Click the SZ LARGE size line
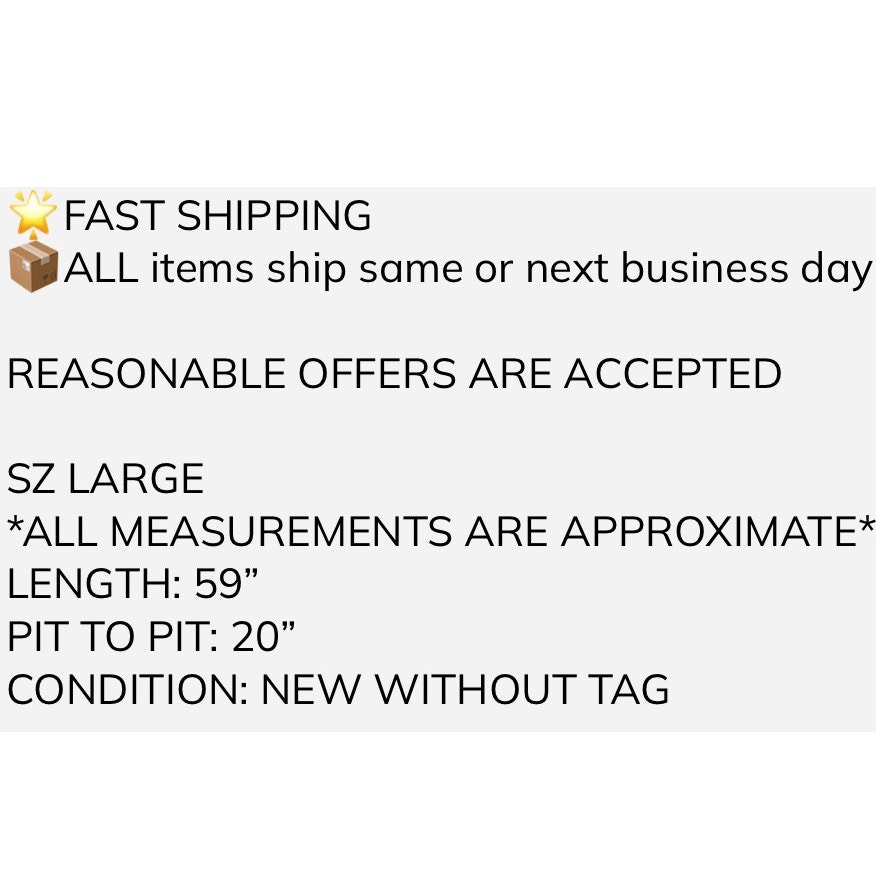This screenshot has height=876, width=876. click(x=105, y=478)
